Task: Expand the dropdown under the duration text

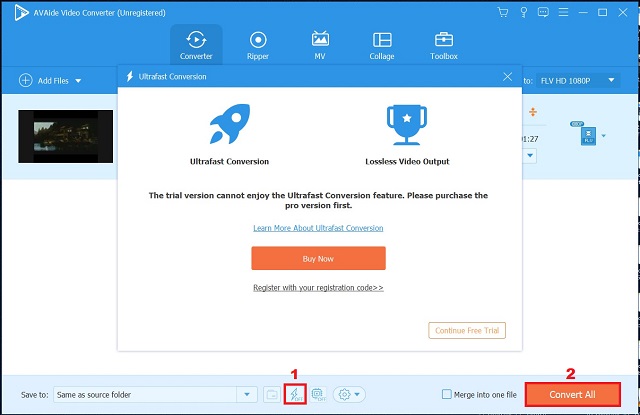Action: (530, 155)
